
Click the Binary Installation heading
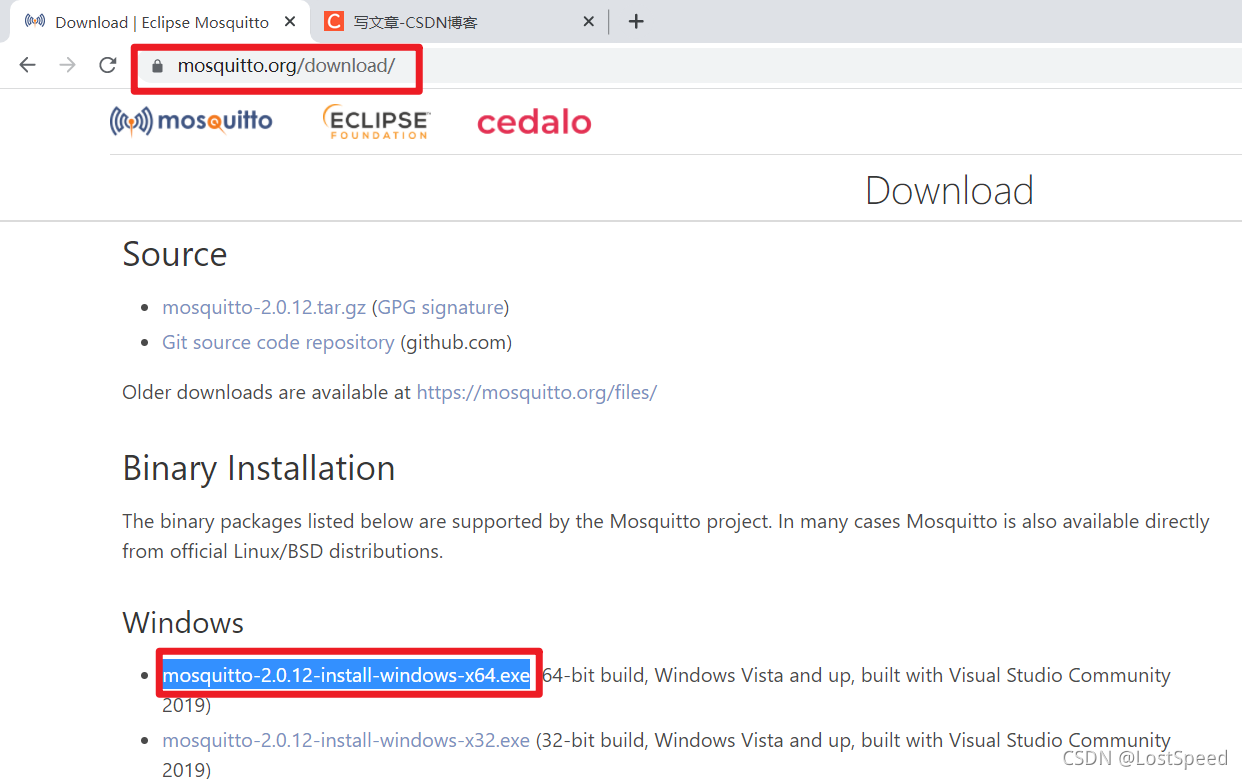click(259, 468)
